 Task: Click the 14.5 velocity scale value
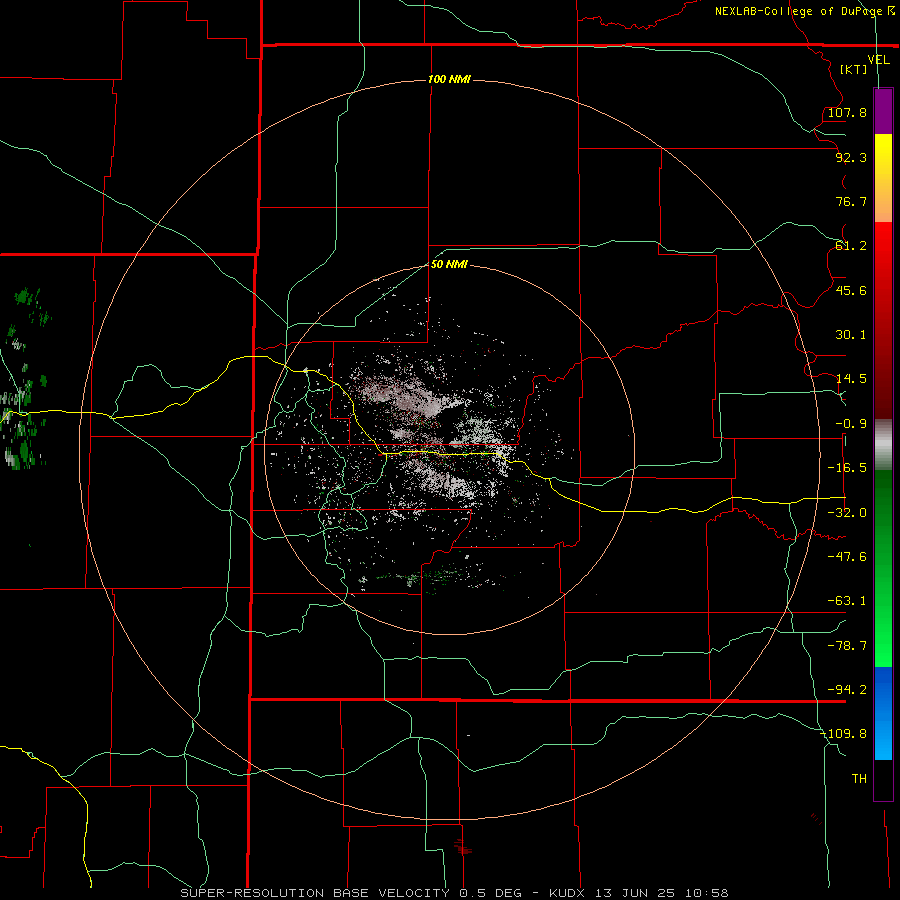click(x=851, y=379)
